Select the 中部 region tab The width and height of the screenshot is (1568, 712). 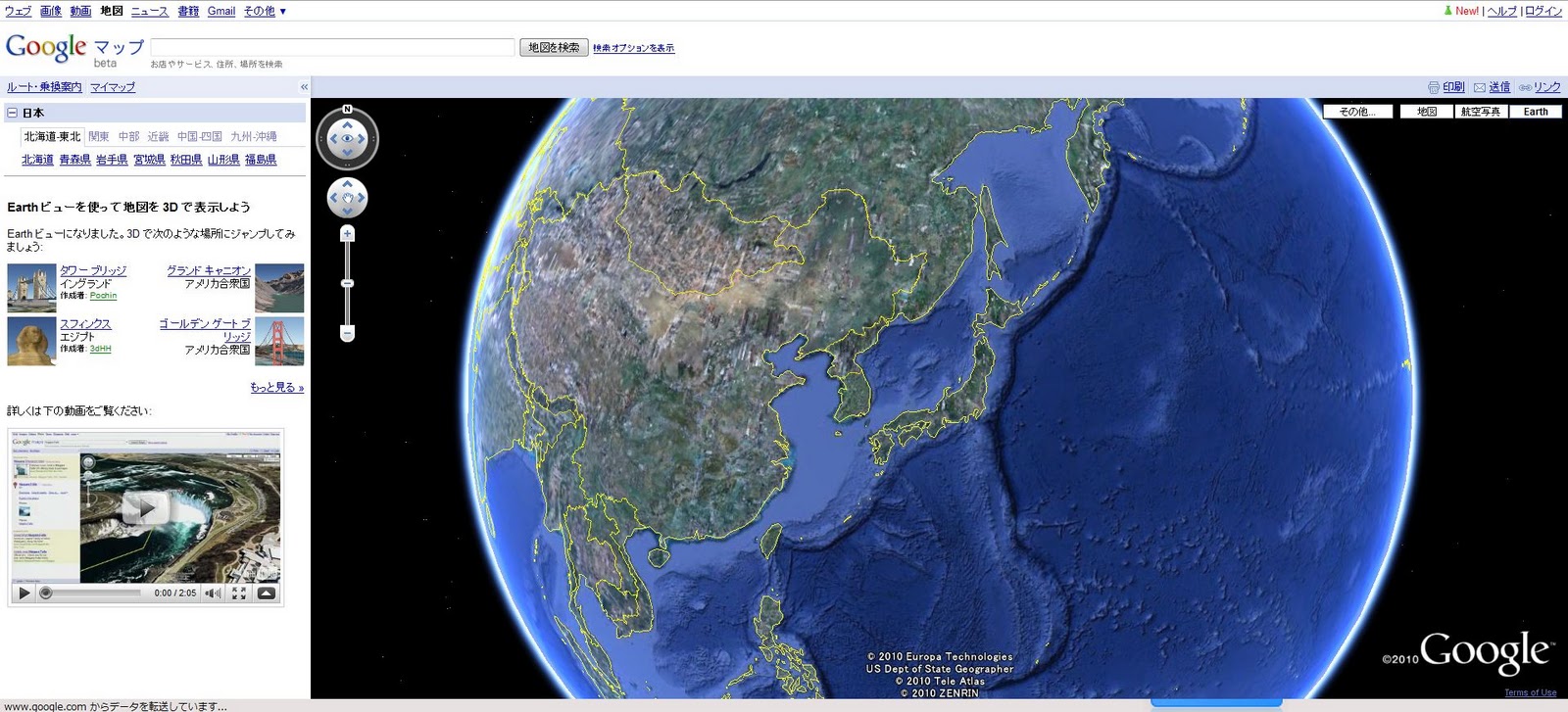point(128,136)
